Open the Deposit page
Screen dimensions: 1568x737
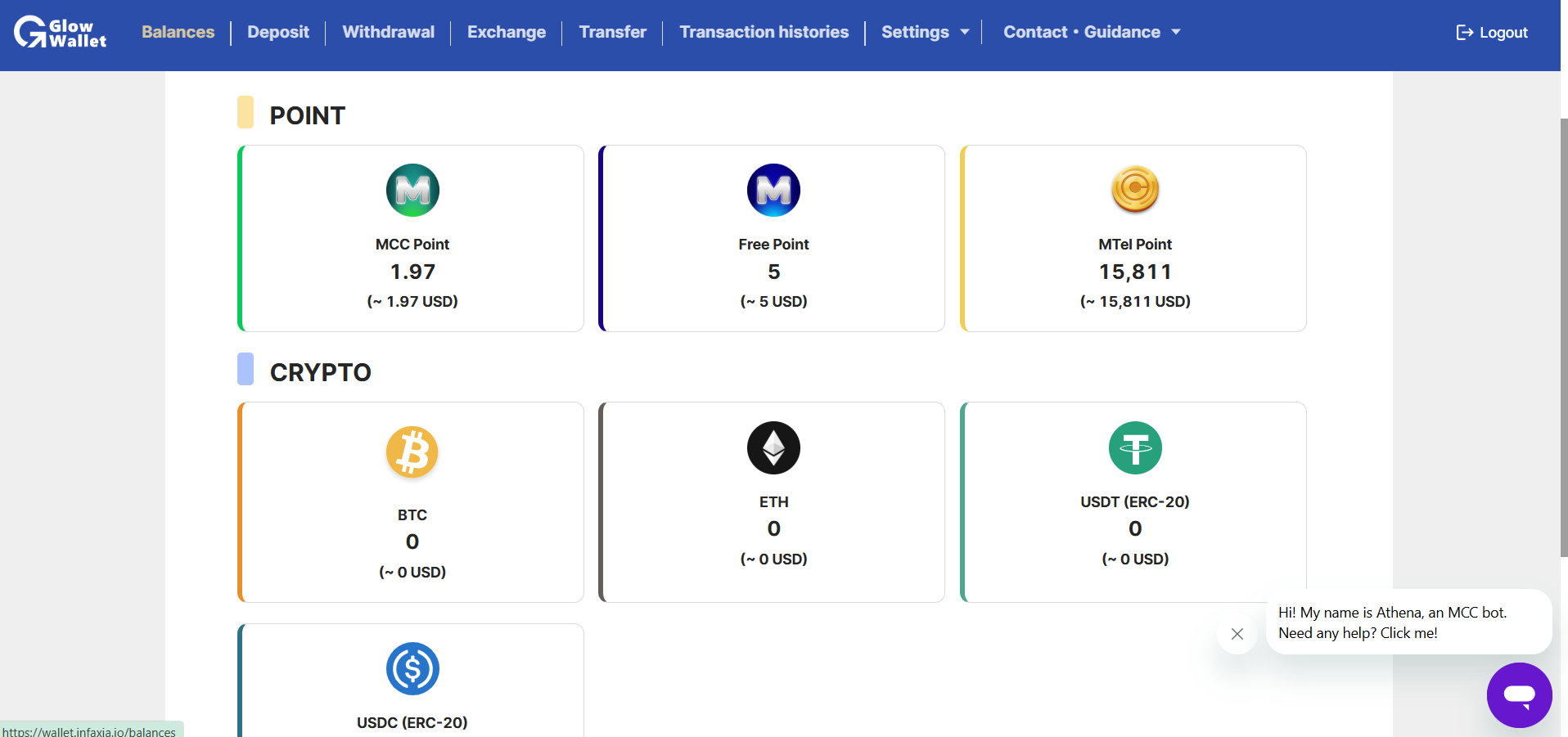click(278, 33)
